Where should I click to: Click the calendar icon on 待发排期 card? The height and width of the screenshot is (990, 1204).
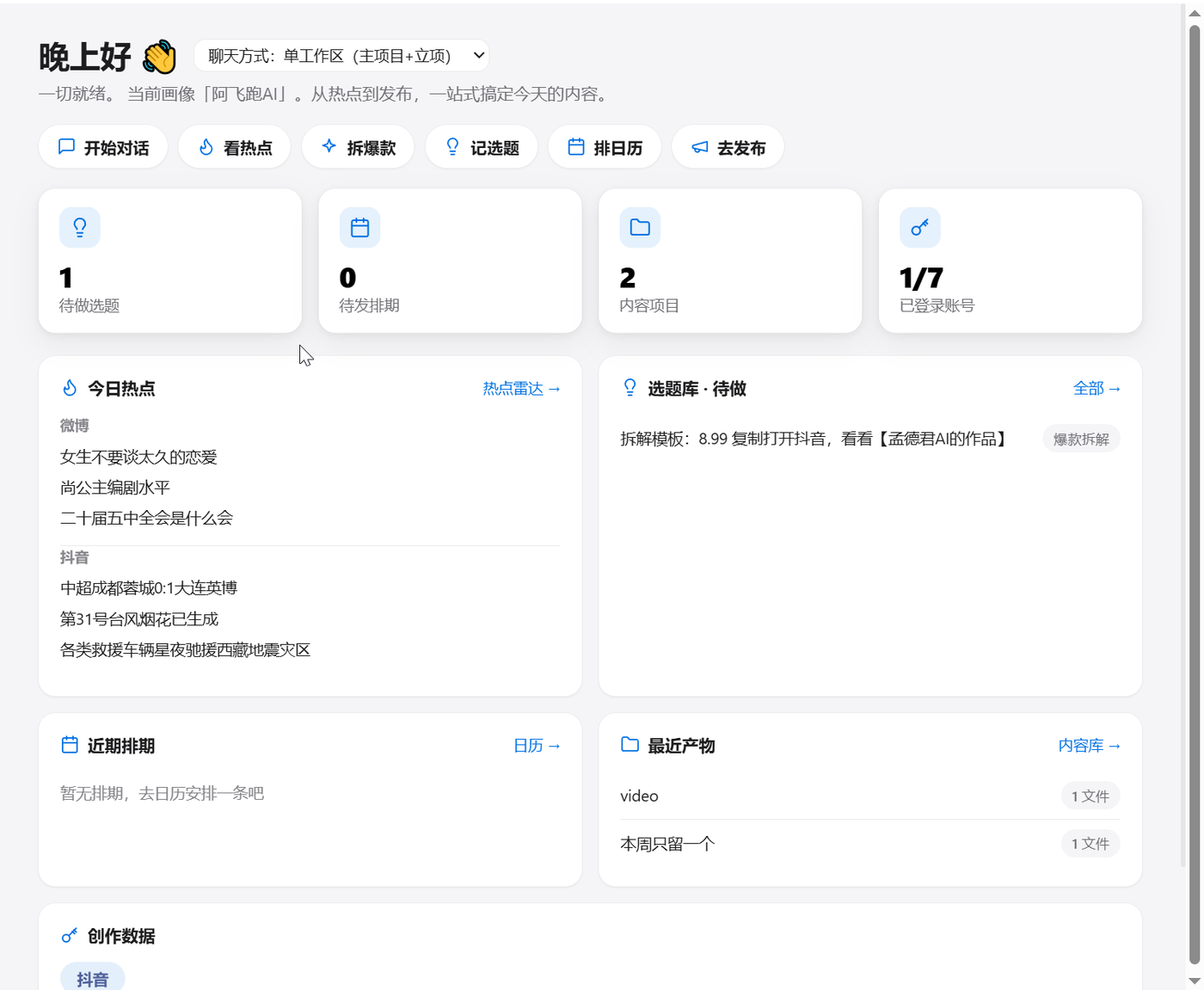coord(360,227)
